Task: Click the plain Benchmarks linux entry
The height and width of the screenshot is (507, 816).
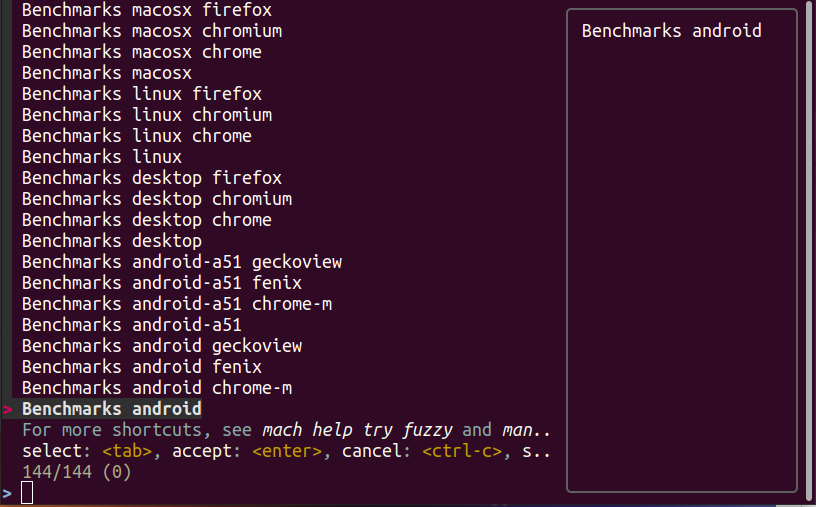Action: (101, 157)
